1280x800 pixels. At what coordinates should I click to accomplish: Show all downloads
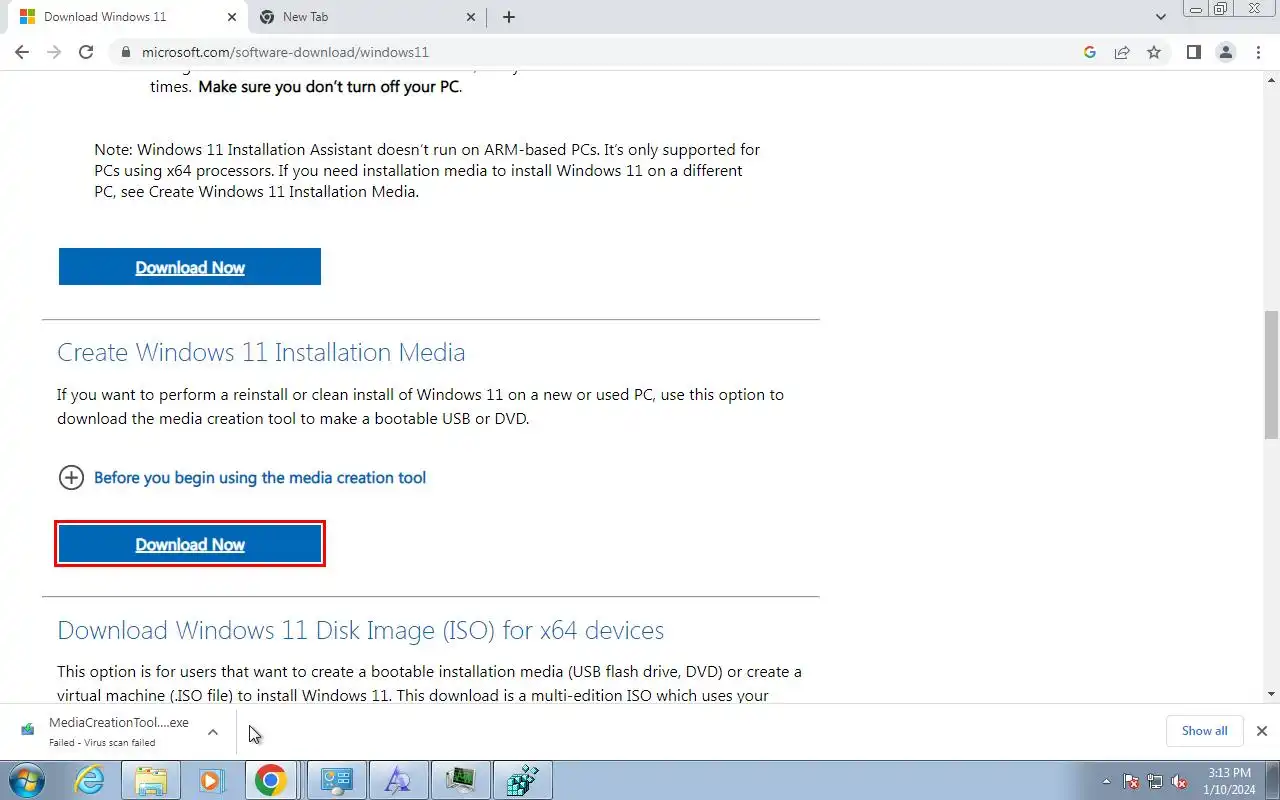pyautogui.click(x=1204, y=731)
